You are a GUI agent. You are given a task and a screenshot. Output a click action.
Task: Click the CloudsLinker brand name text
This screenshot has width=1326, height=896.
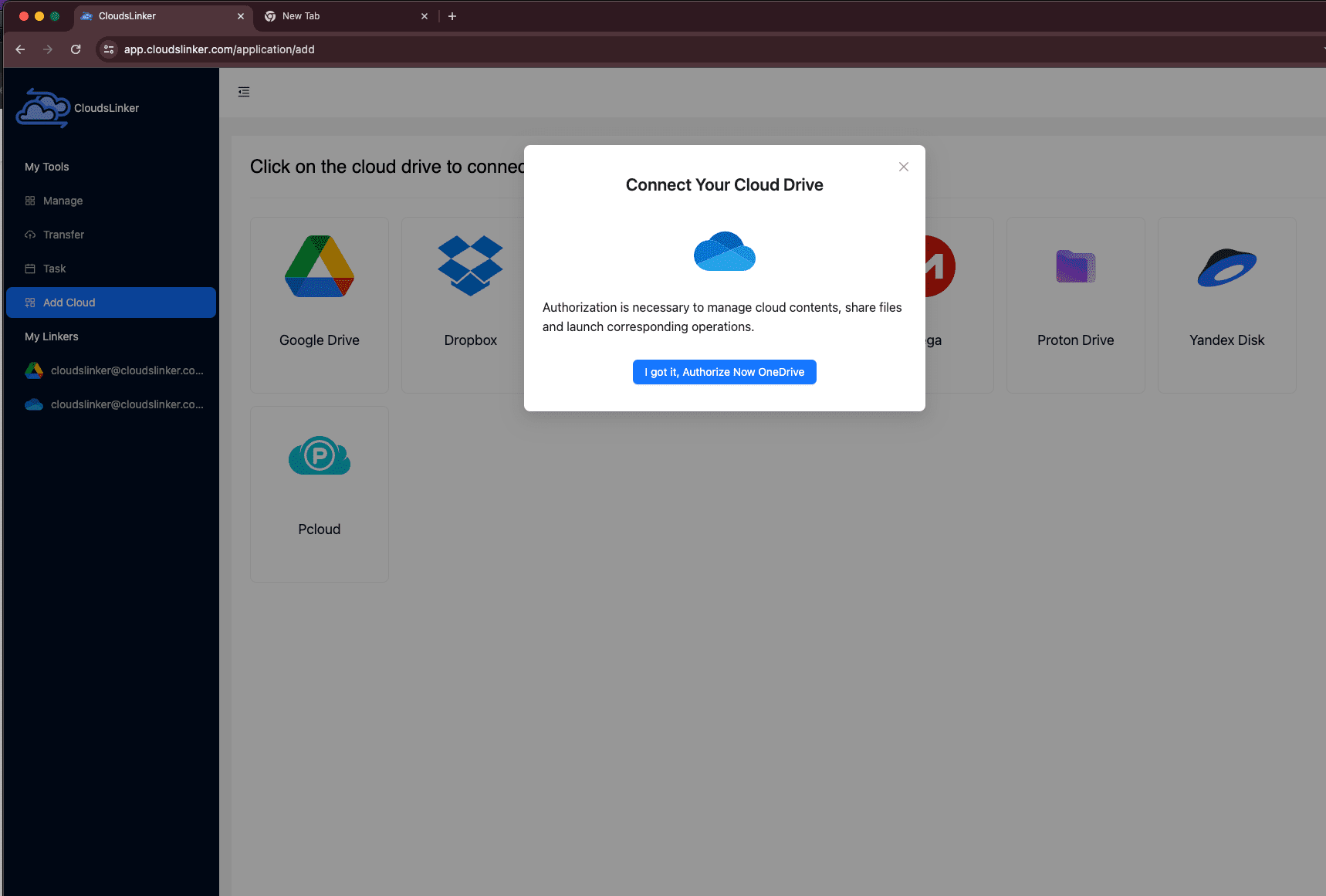(107, 108)
